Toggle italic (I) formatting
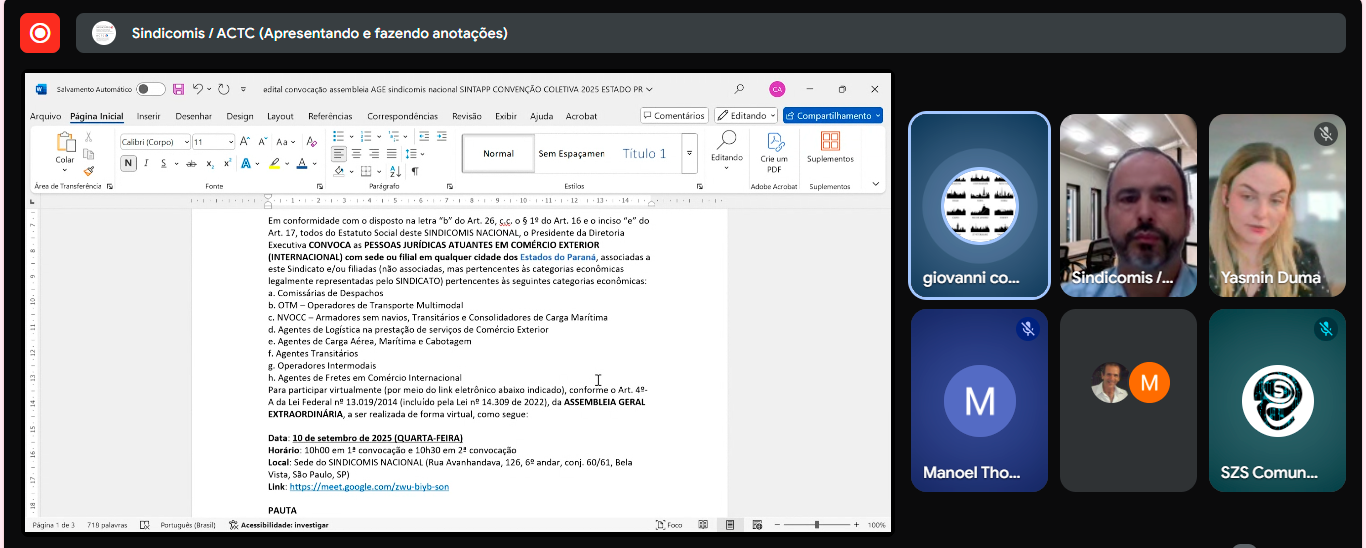The width and height of the screenshot is (1366, 548). [146, 163]
